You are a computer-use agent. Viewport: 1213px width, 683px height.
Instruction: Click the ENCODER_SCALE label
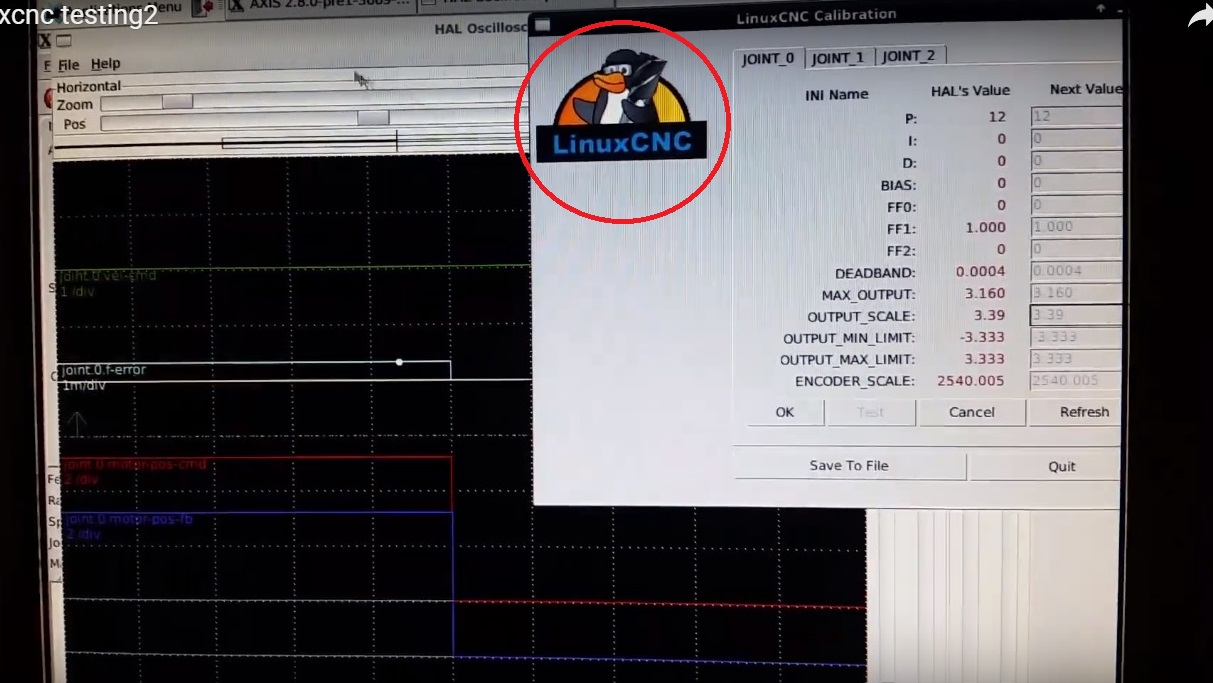854,381
